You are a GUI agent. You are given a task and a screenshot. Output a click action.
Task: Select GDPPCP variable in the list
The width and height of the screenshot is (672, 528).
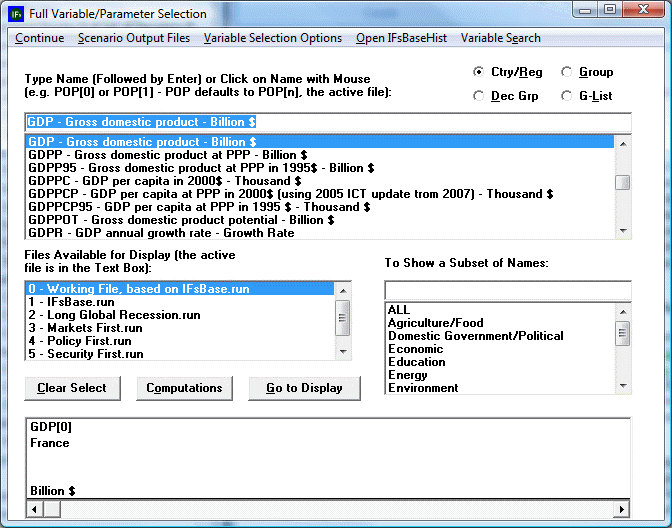(200, 194)
